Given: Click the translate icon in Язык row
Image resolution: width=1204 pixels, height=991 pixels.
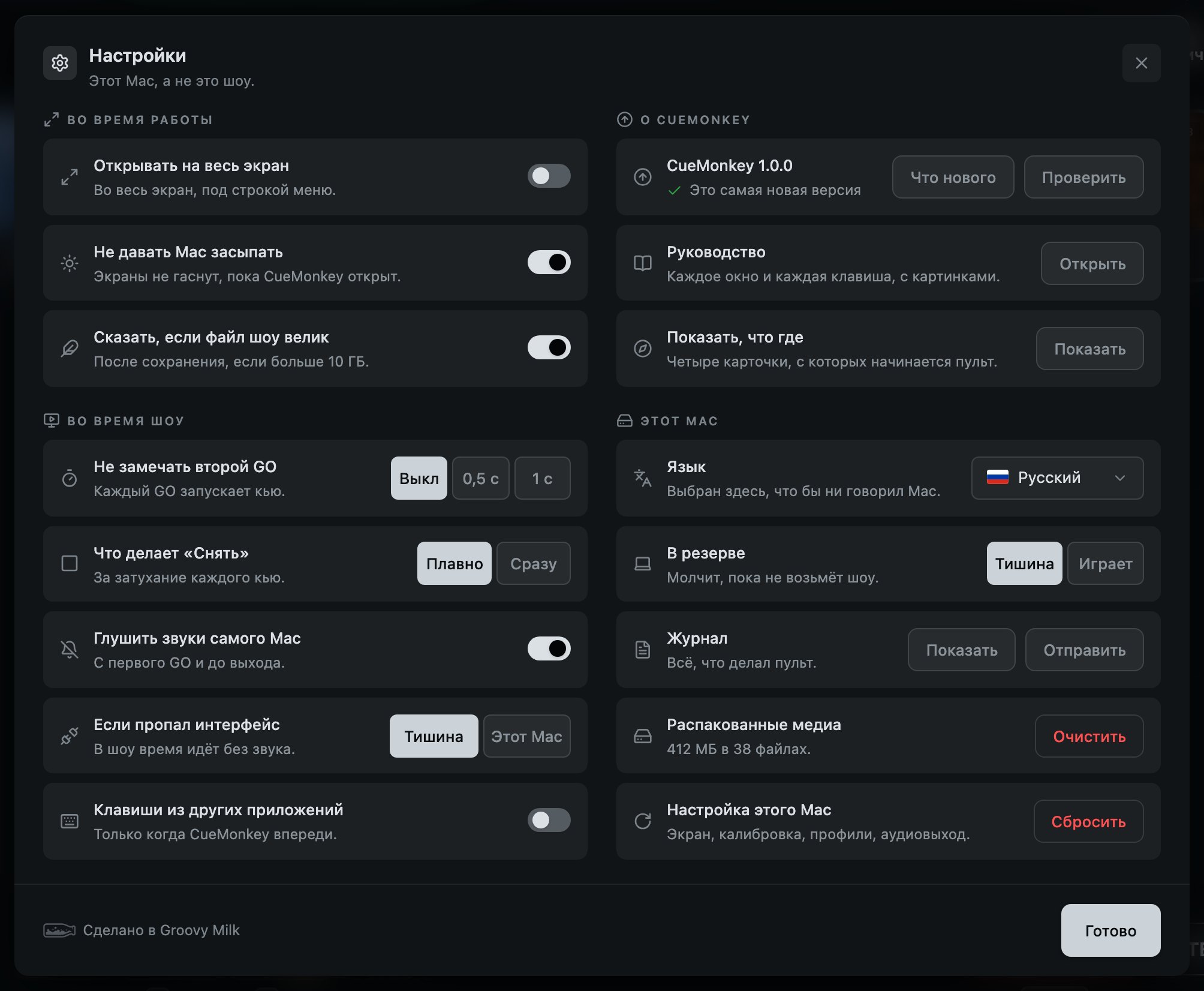Looking at the screenshot, I should [643, 478].
